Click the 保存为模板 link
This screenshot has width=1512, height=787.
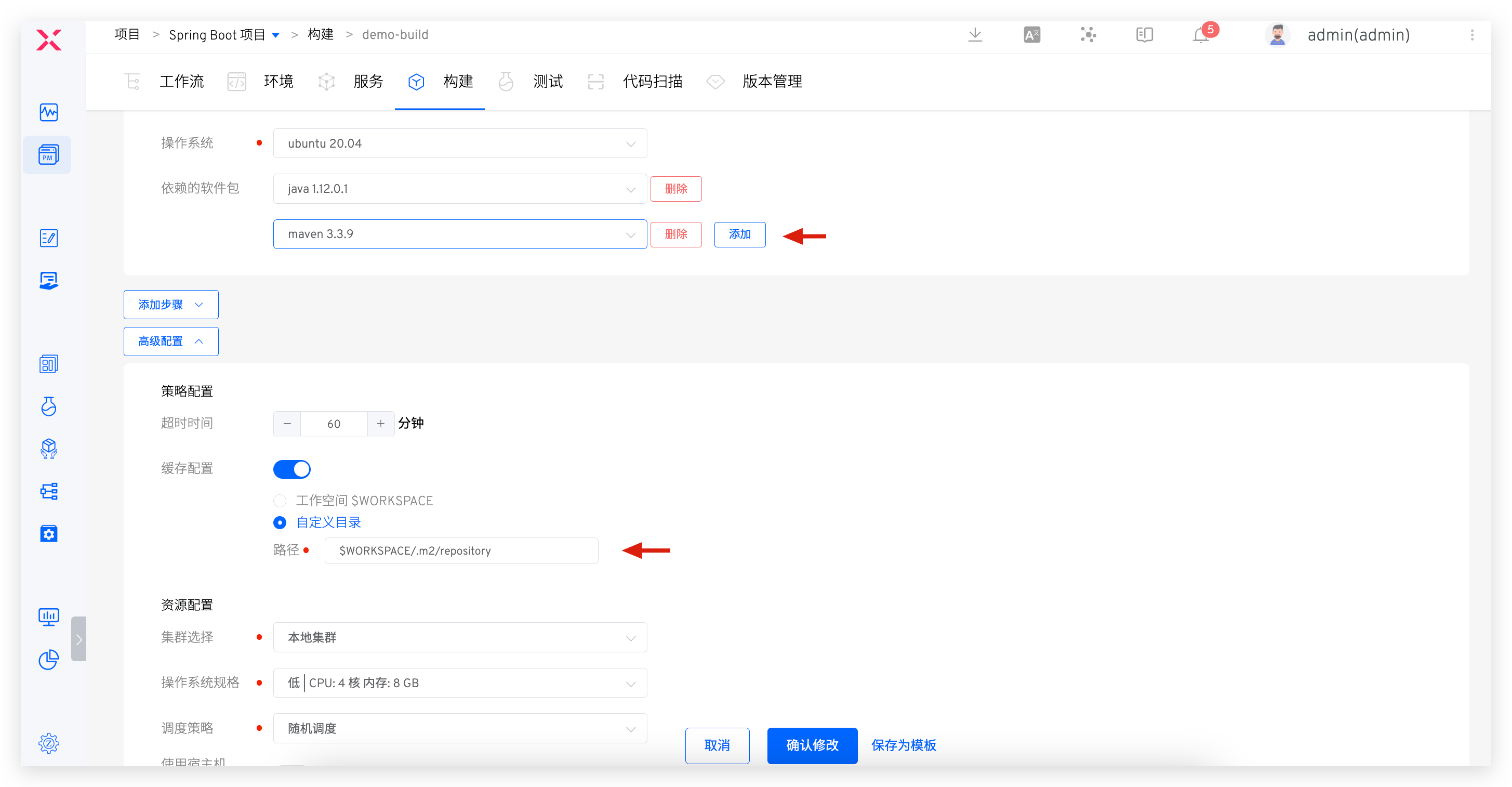(904, 745)
